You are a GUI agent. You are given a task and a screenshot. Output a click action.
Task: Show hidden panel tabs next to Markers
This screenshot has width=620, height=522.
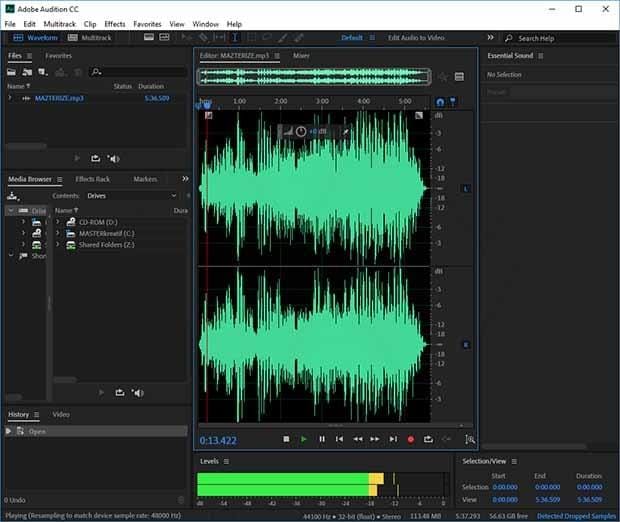click(x=185, y=179)
